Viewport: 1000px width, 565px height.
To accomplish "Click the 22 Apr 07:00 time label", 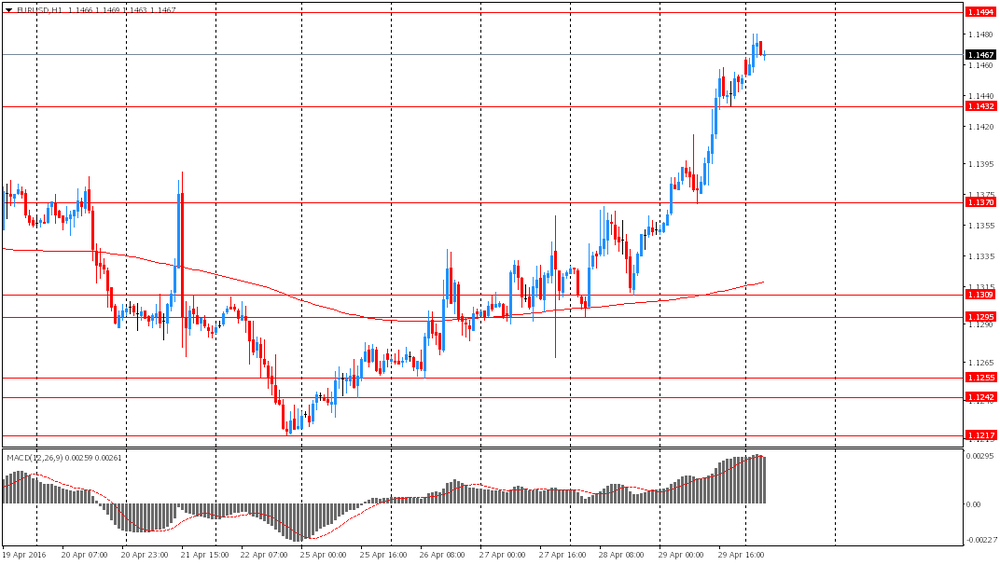I will 264,553.
